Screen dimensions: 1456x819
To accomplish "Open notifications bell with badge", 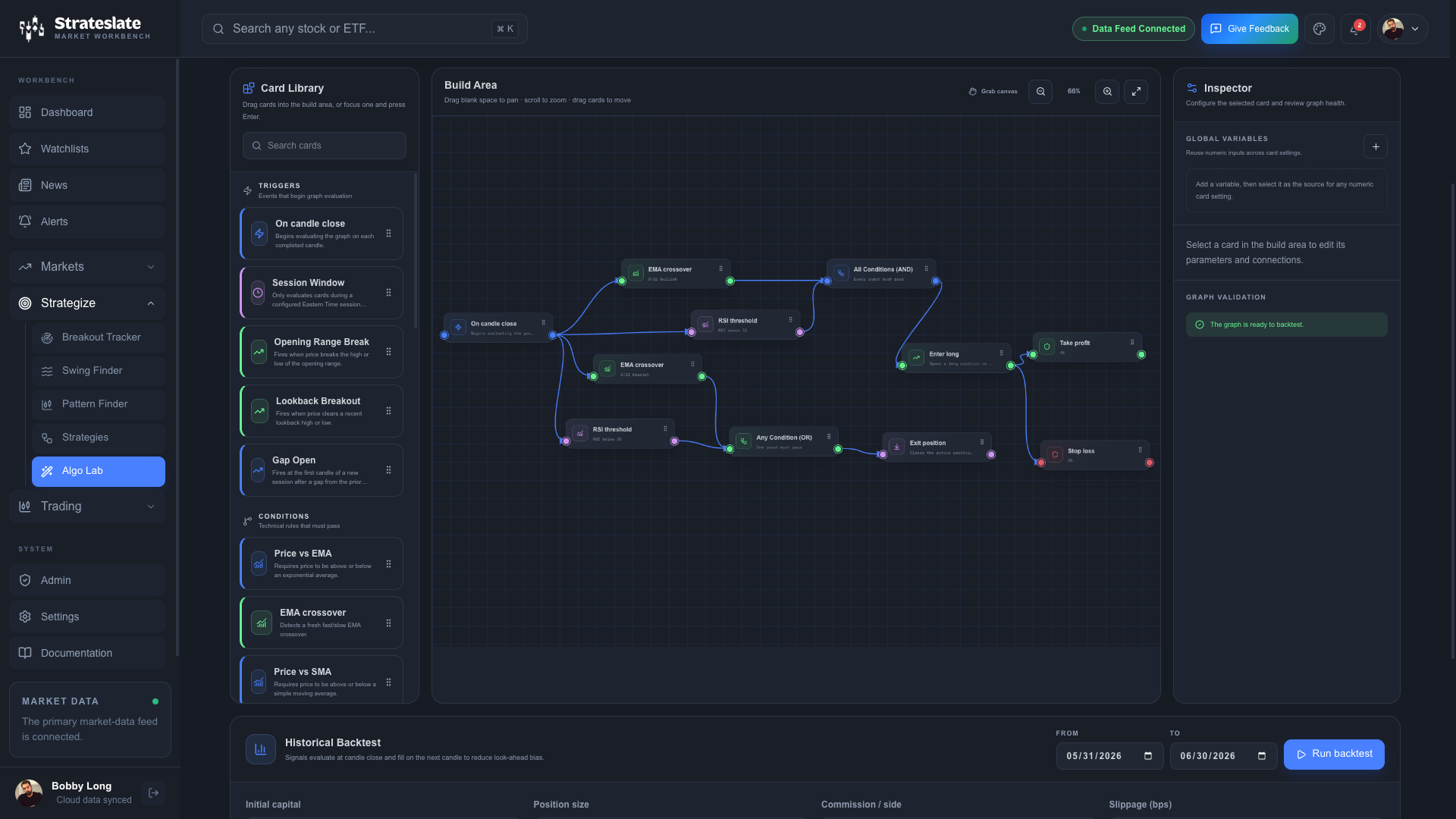I will coord(1355,29).
